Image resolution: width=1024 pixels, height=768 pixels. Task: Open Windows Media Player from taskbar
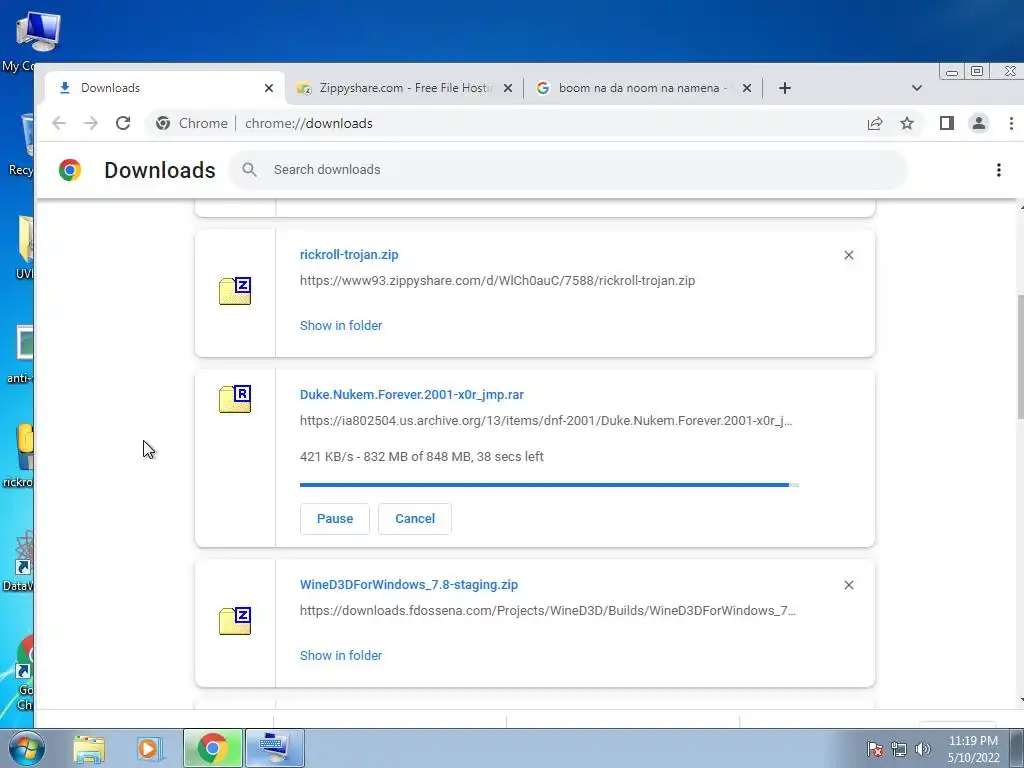pos(148,748)
